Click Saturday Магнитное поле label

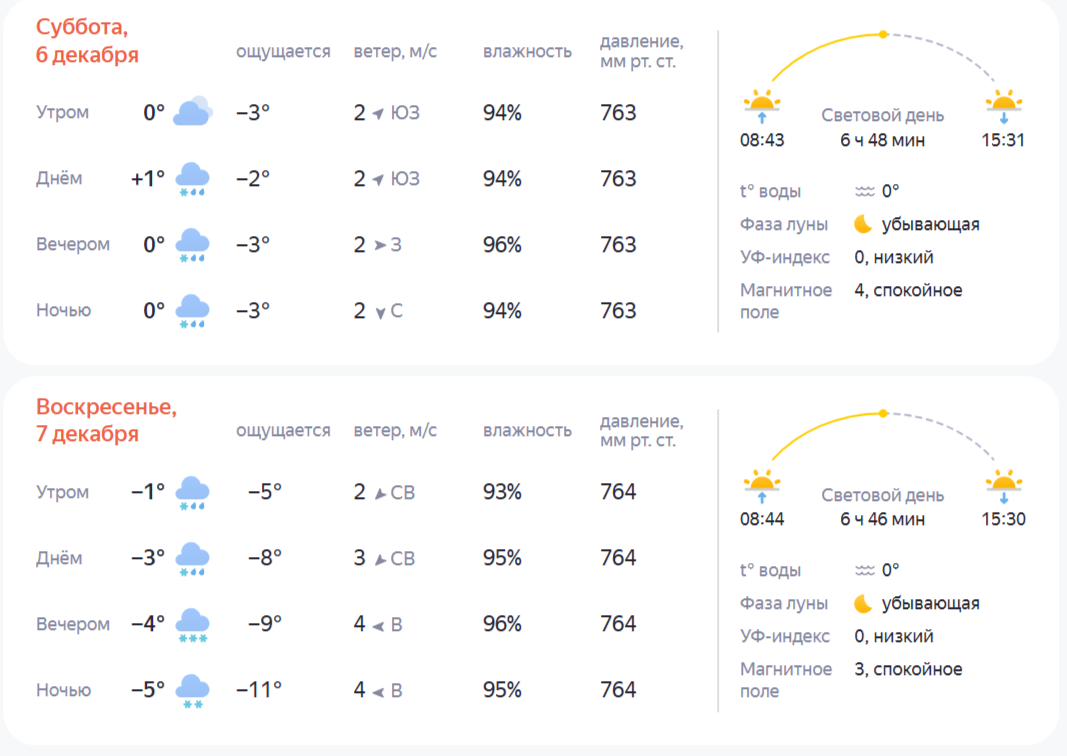tap(786, 301)
